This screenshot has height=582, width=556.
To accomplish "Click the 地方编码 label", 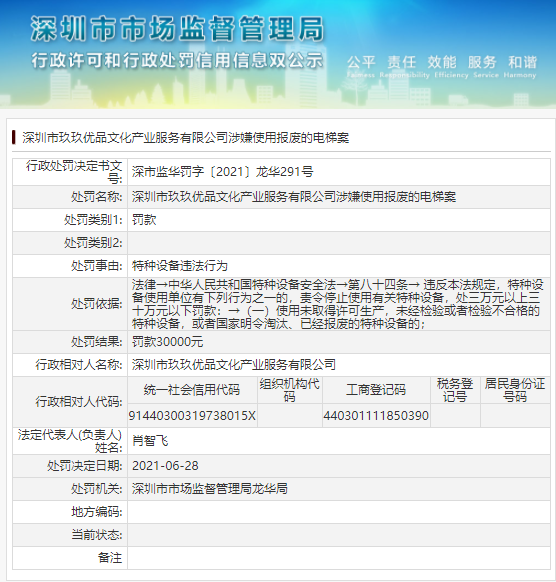I will [97, 512].
